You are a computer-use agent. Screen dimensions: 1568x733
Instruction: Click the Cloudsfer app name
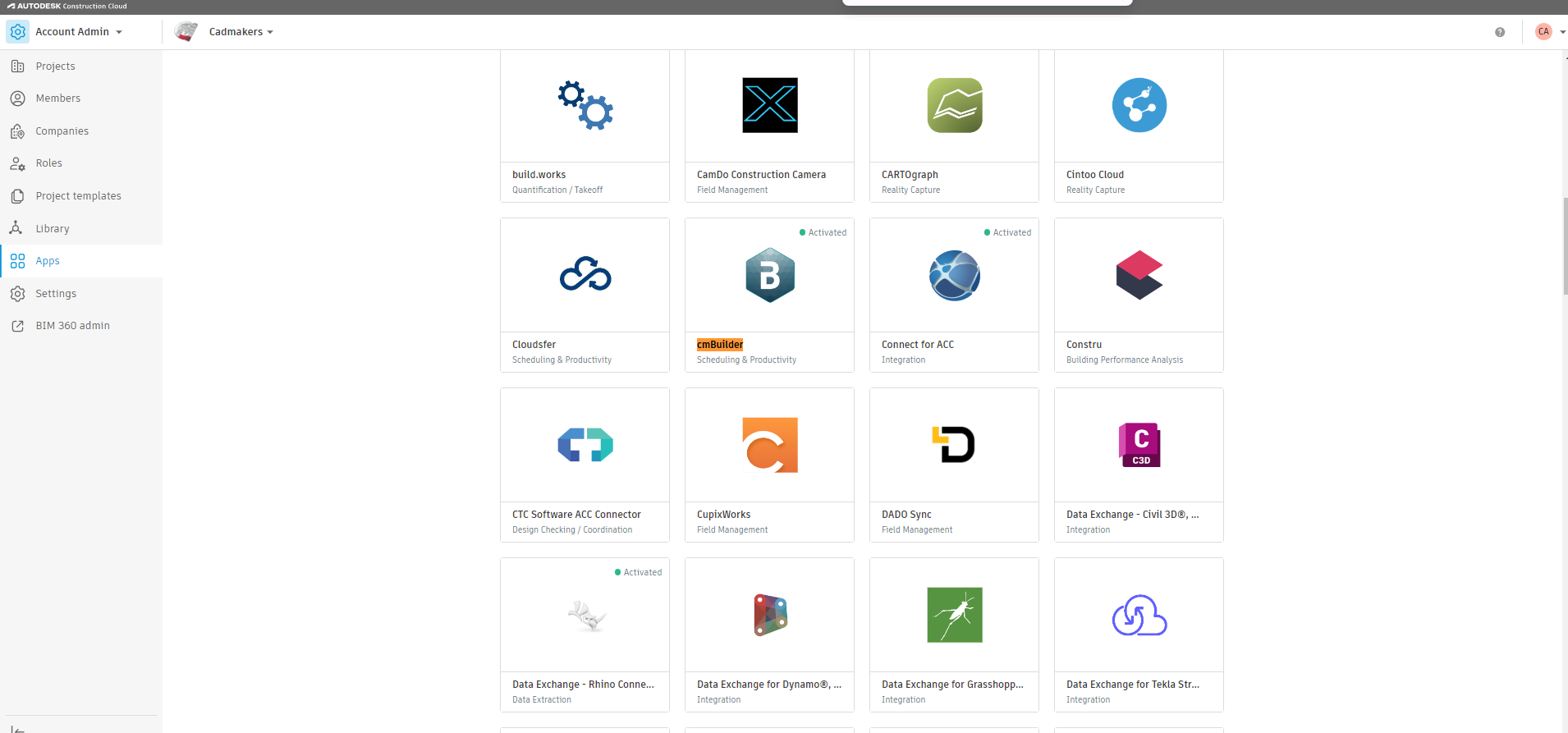[x=534, y=345]
